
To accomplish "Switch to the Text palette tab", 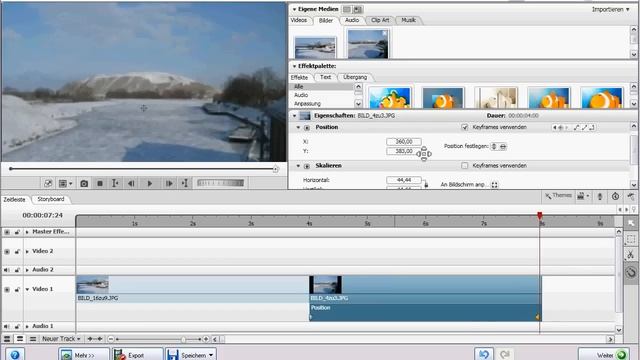I will [x=325, y=77].
